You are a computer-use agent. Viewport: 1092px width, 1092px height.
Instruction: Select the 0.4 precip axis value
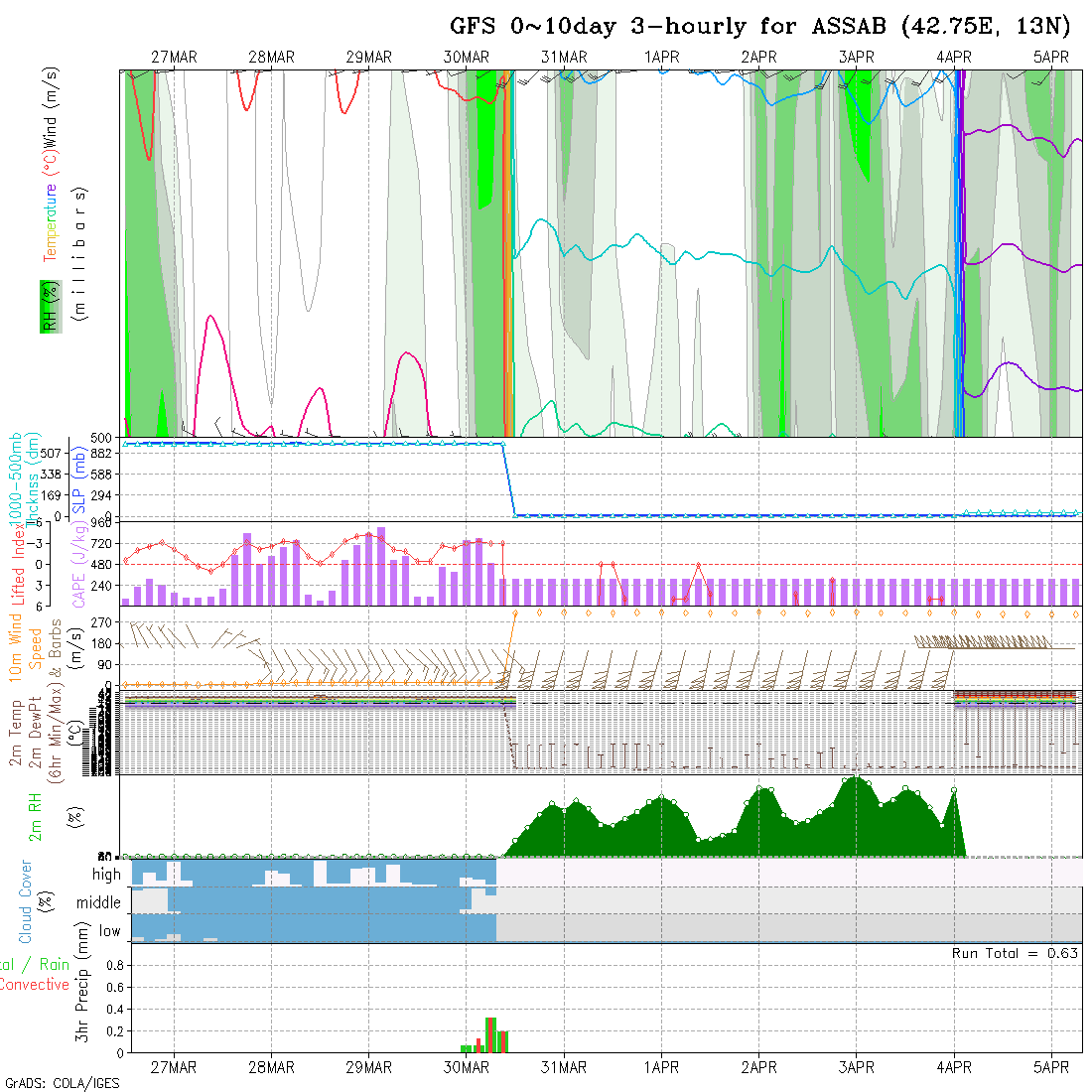pyautogui.click(x=115, y=1010)
